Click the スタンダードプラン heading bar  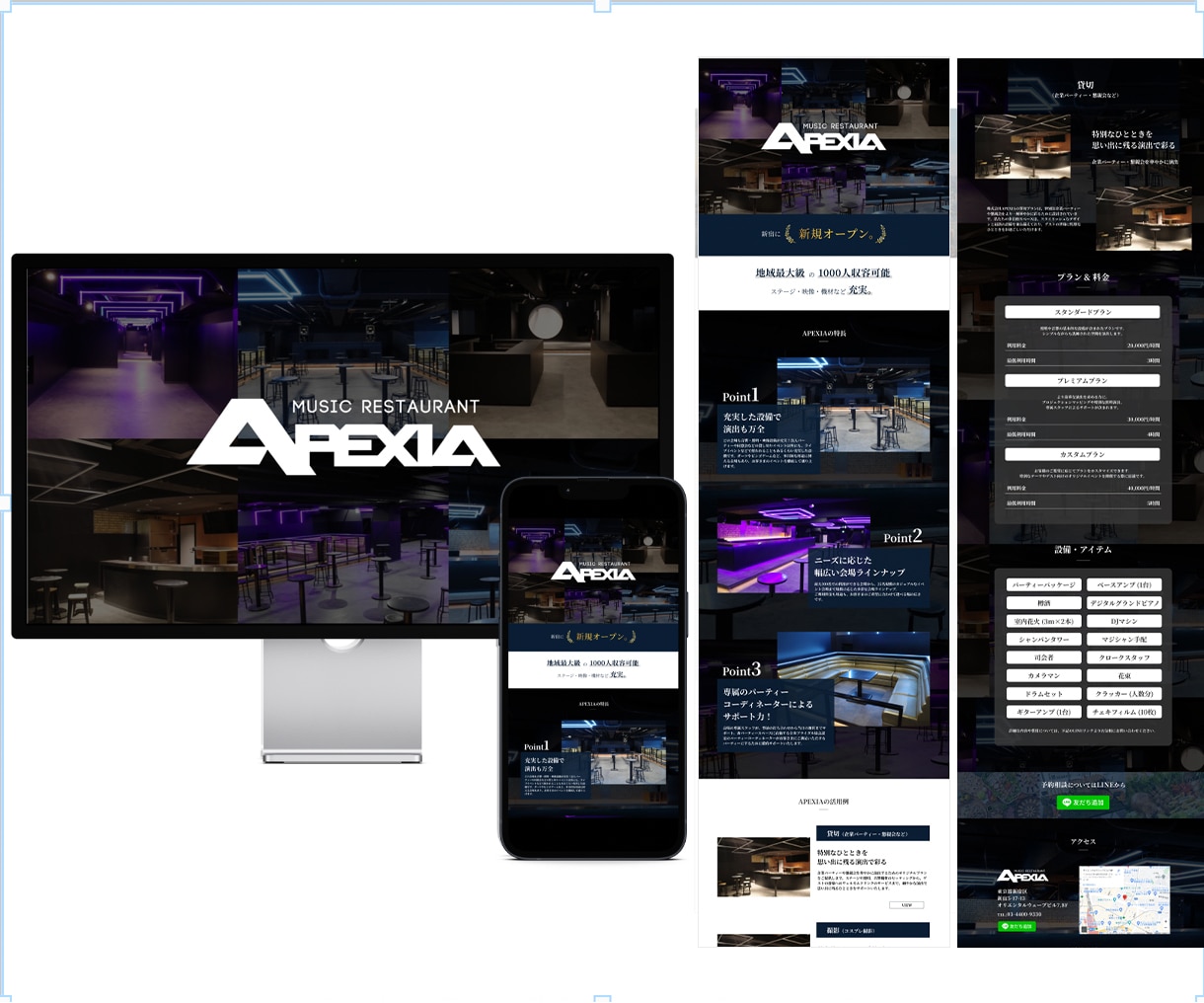point(1083,312)
